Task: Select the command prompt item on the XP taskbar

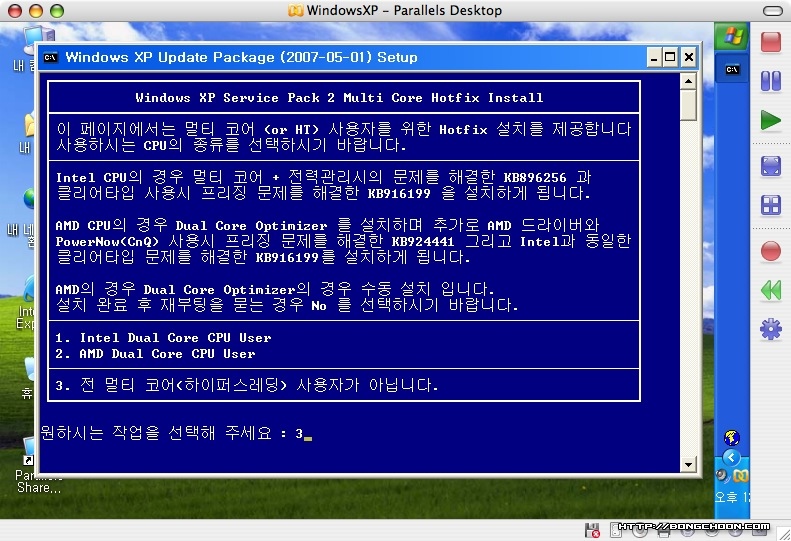Action: 732,70
